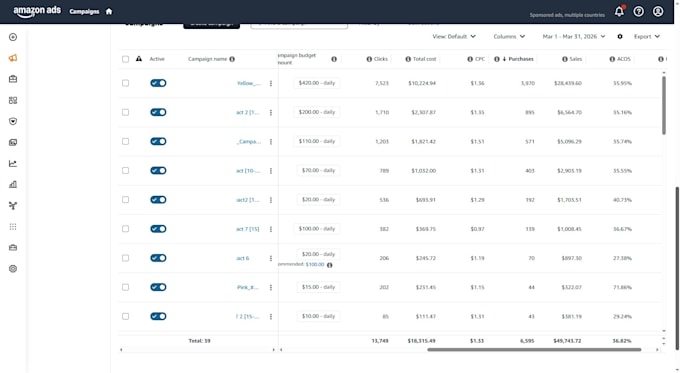680x373 pixels.
Task: Click the $10.00 - daily budget field
Action: (x=318, y=316)
